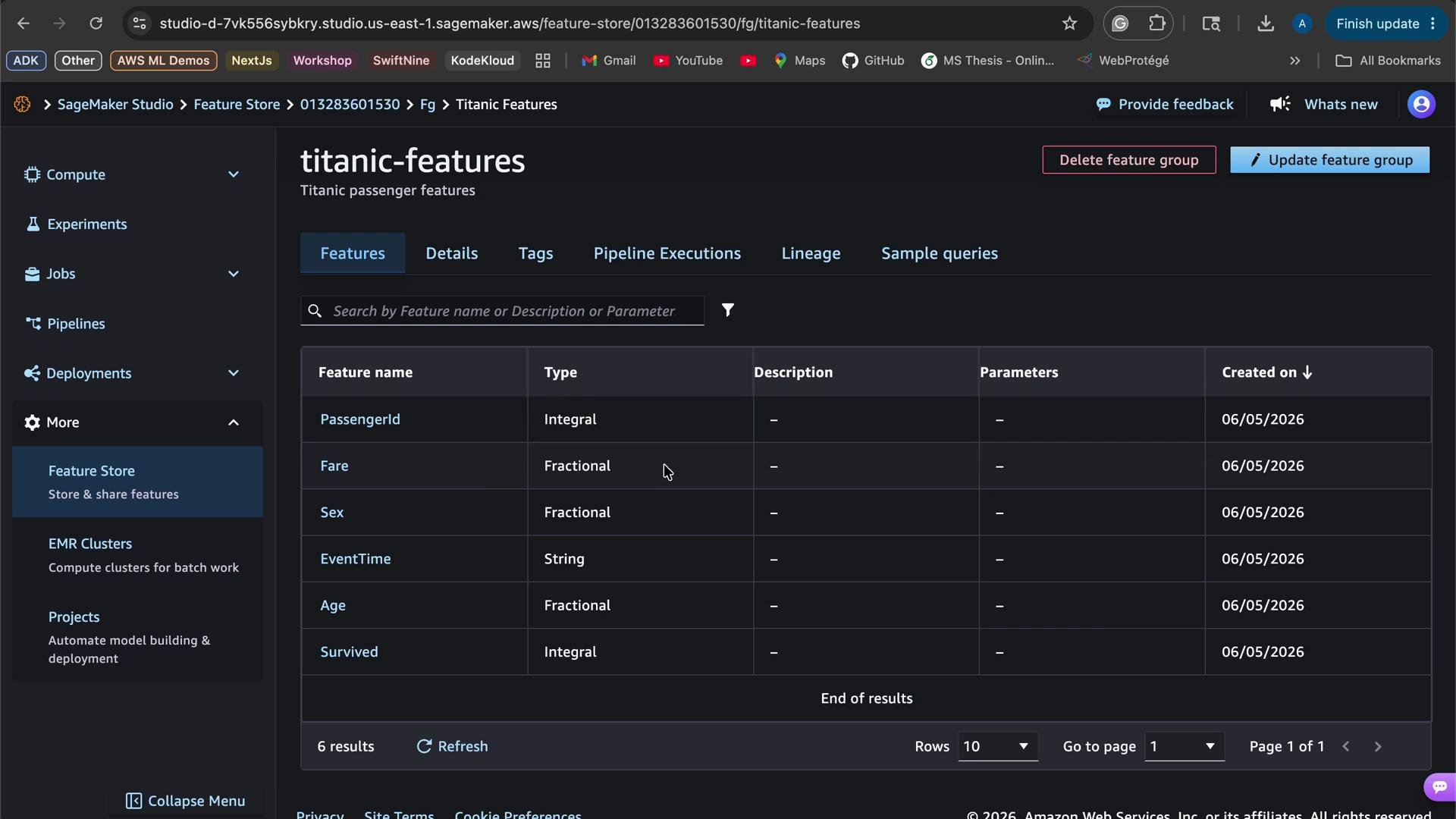Click the SageMaker home logo icon
The height and width of the screenshot is (819, 1456).
(22, 105)
